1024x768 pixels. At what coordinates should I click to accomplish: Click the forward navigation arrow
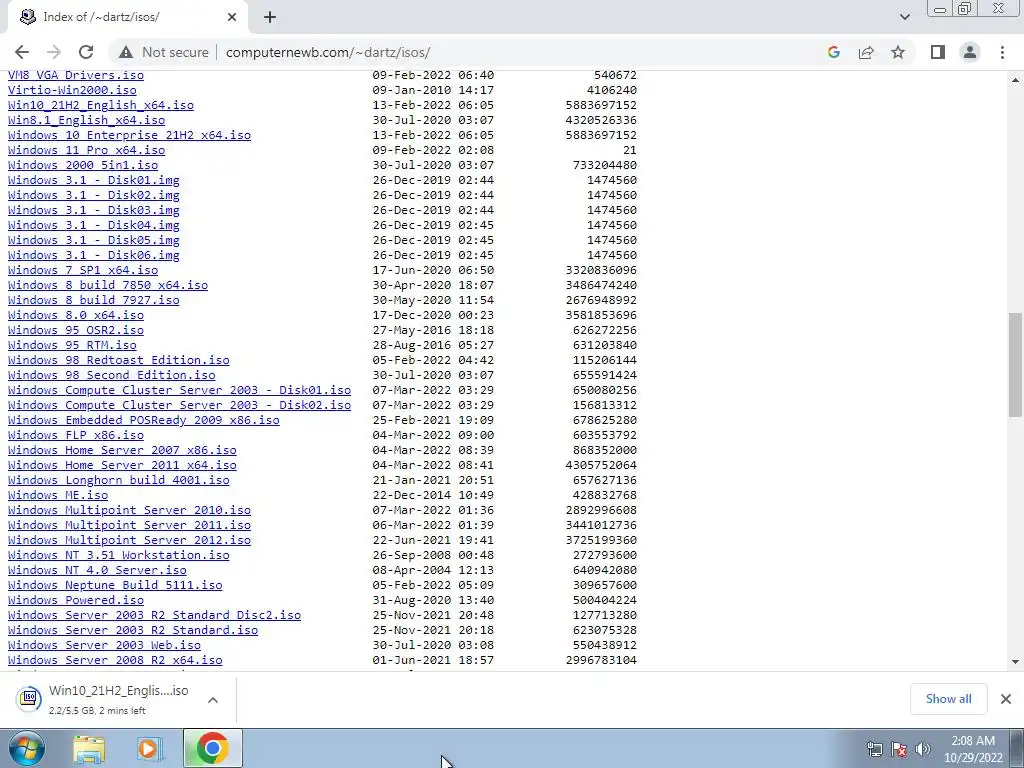tap(54, 52)
